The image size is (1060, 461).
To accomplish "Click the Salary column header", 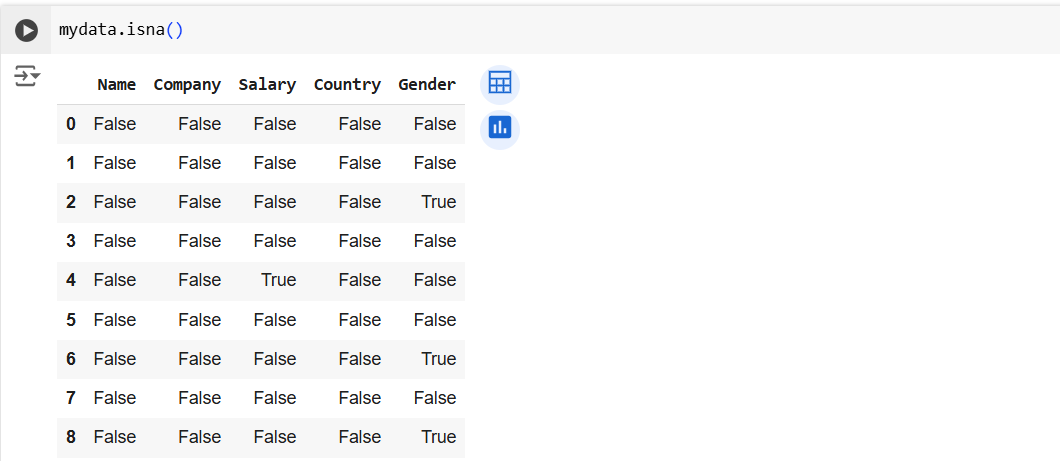I will click(267, 85).
